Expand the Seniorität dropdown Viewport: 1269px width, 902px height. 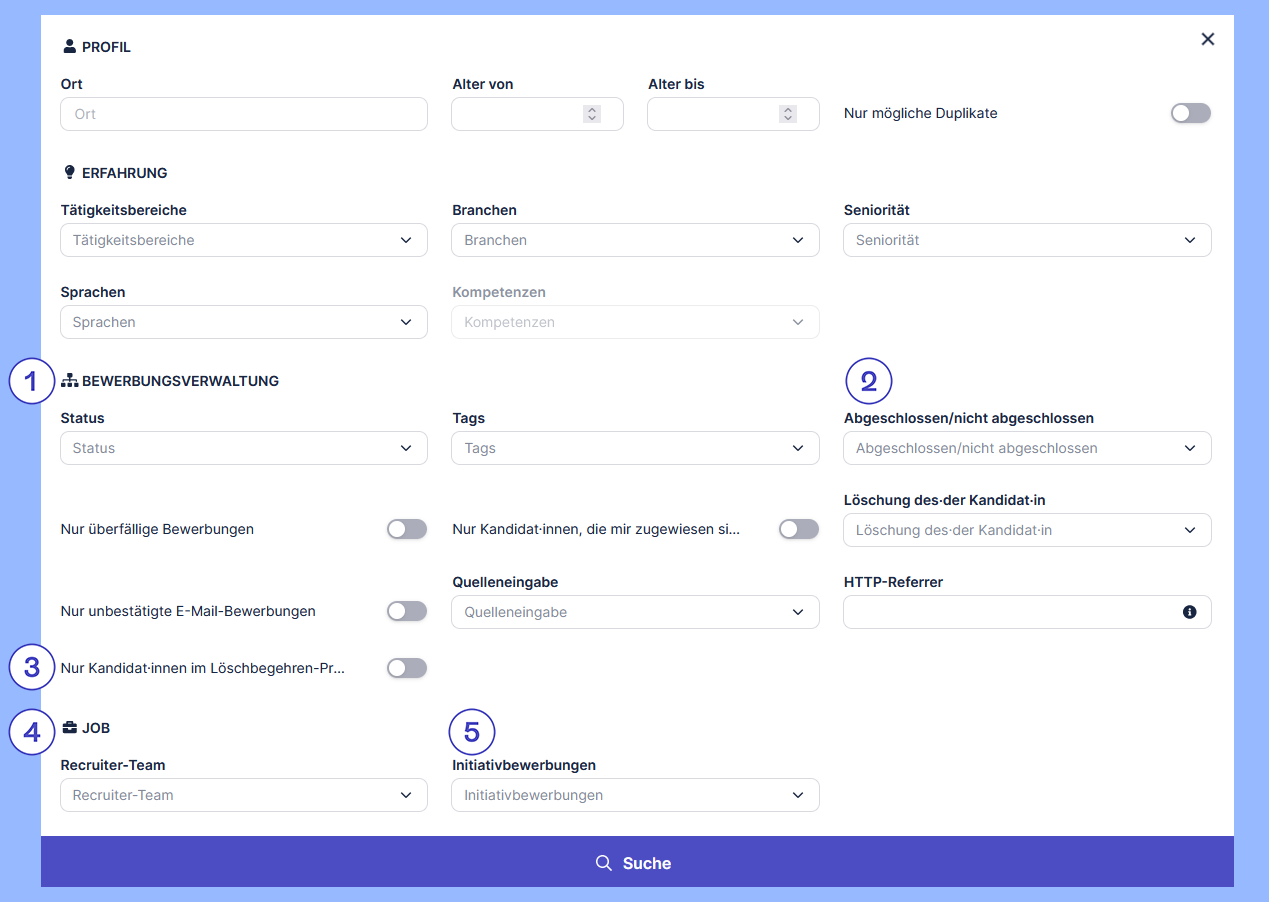tap(1027, 240)
